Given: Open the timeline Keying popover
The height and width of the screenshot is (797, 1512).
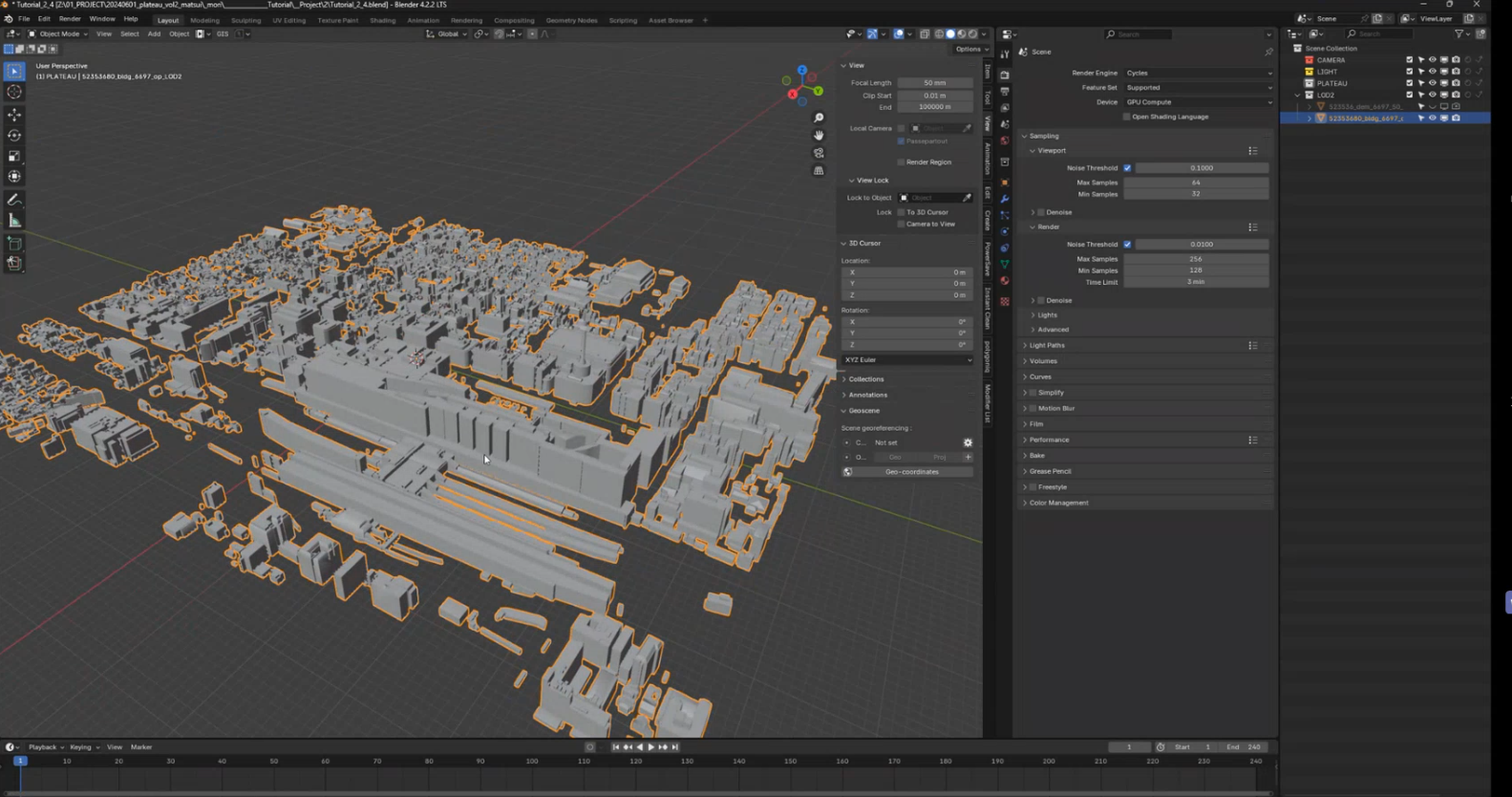Looking at the screenshot, I should point(83,747).
